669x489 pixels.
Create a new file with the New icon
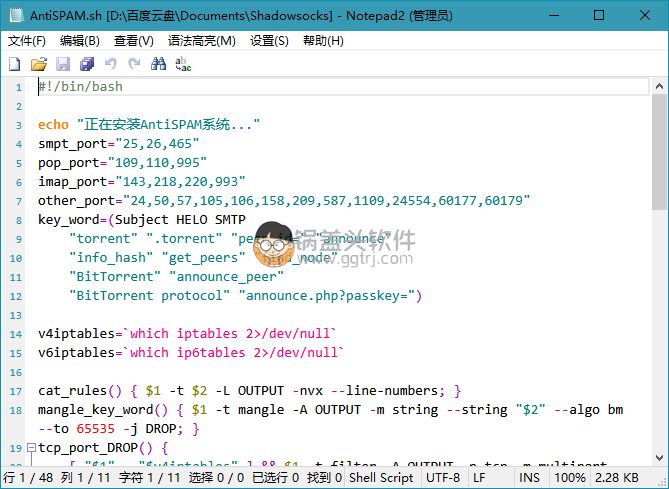(x=15, y=64)
